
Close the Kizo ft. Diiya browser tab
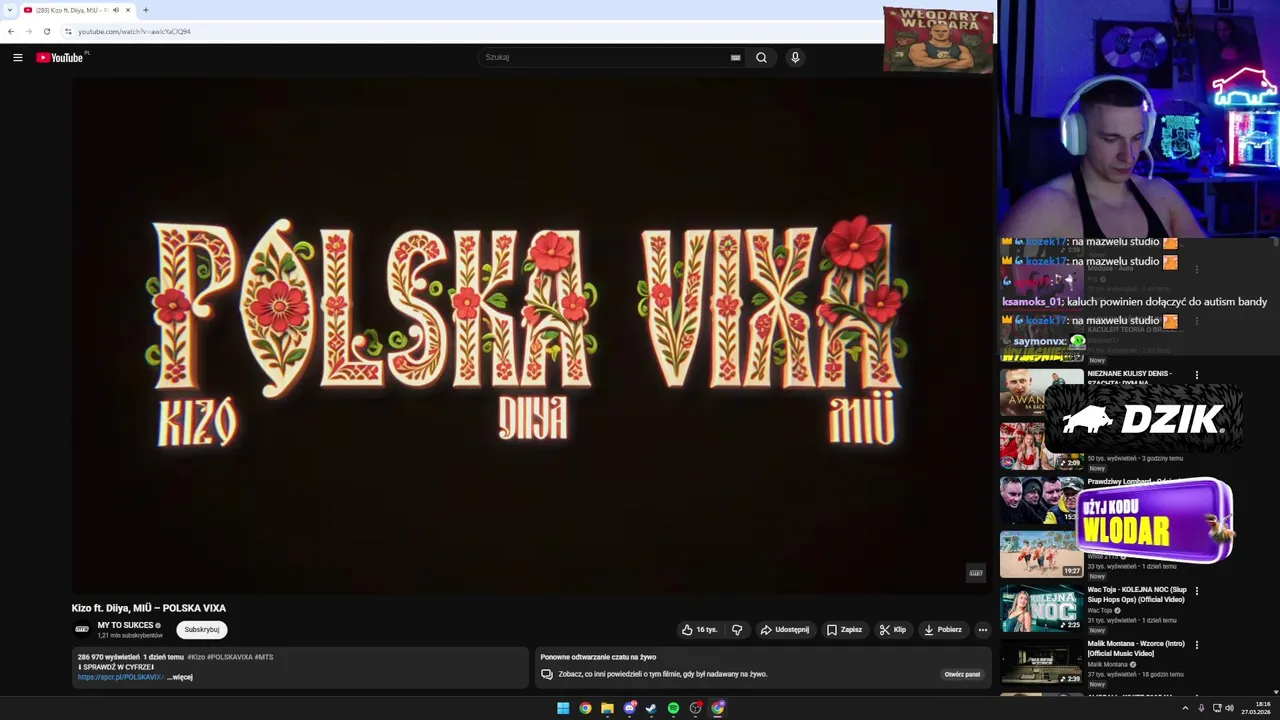pyautogui.click(x=128, y=10)
